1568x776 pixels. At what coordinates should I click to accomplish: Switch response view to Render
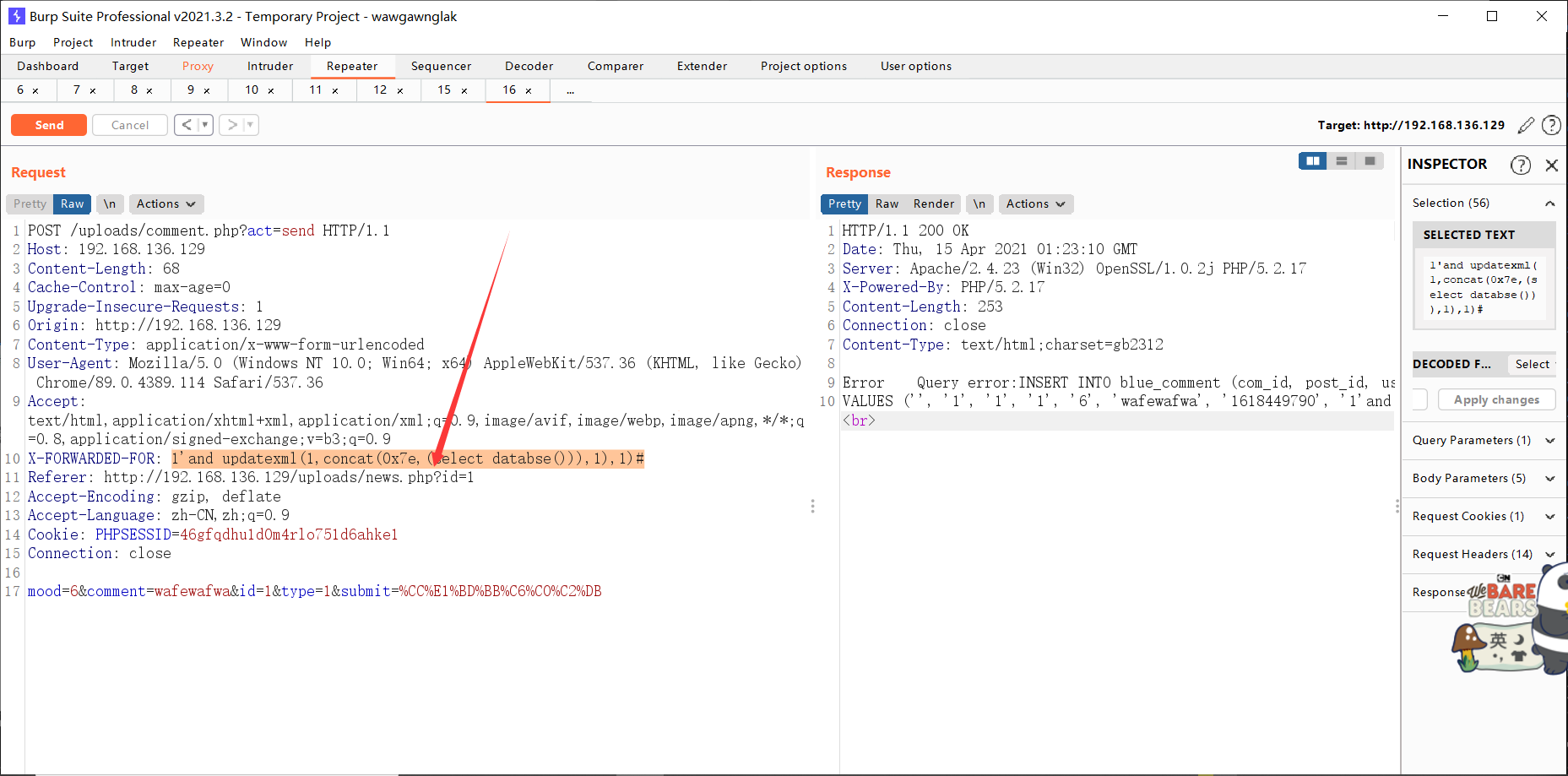tap(933, 203)
